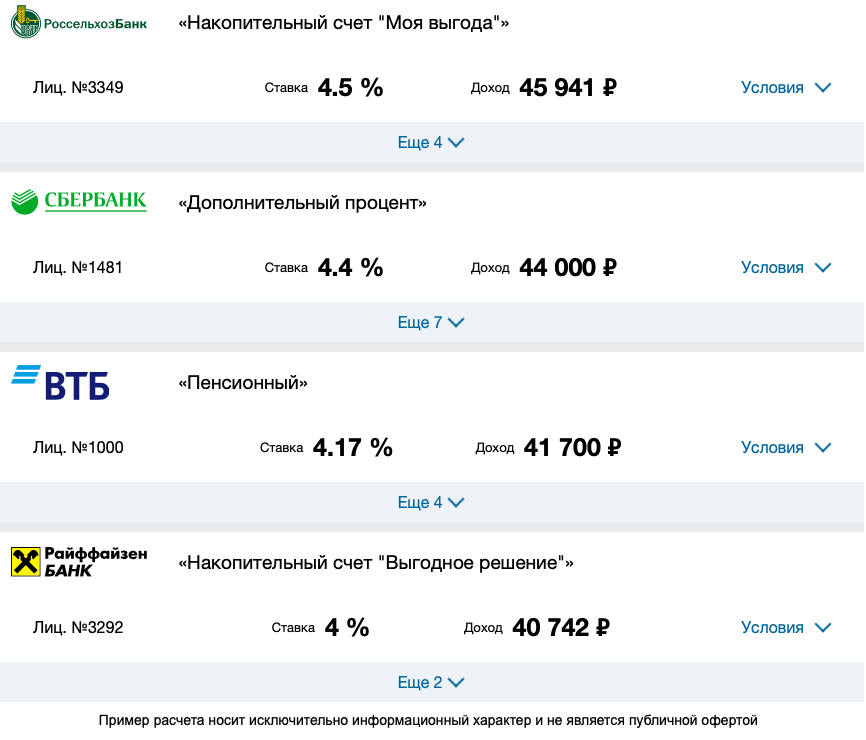This screenshot has width=866, height=740.
Task: Show 4 more VTB offers
Action: tap(431, 503)
